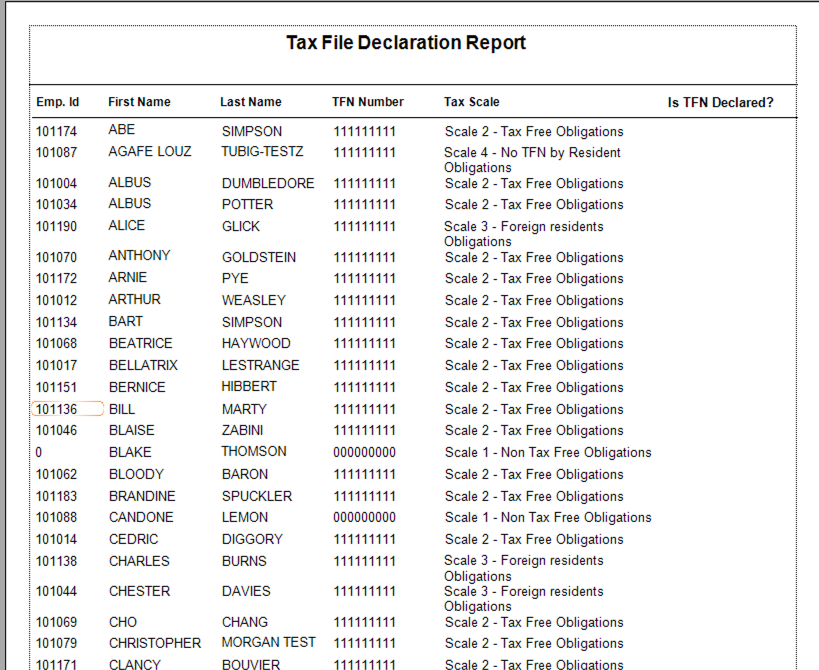Viewport: 819px width, 670px height.
Task: Select employee ID 101044 for Chester Davies
Action: point(56,592)
